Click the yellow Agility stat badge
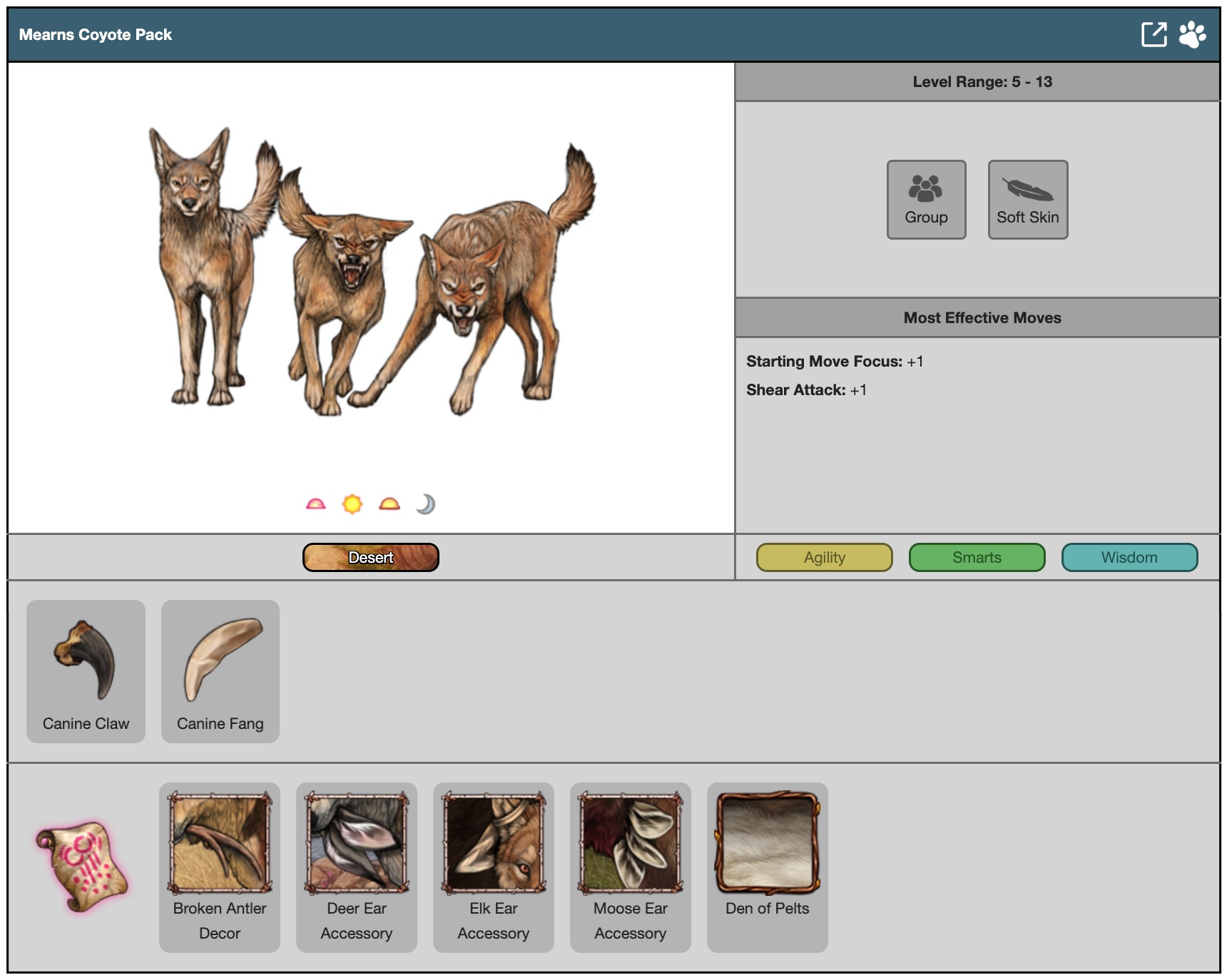The image size is (1227, 980). tap(824, 557)
